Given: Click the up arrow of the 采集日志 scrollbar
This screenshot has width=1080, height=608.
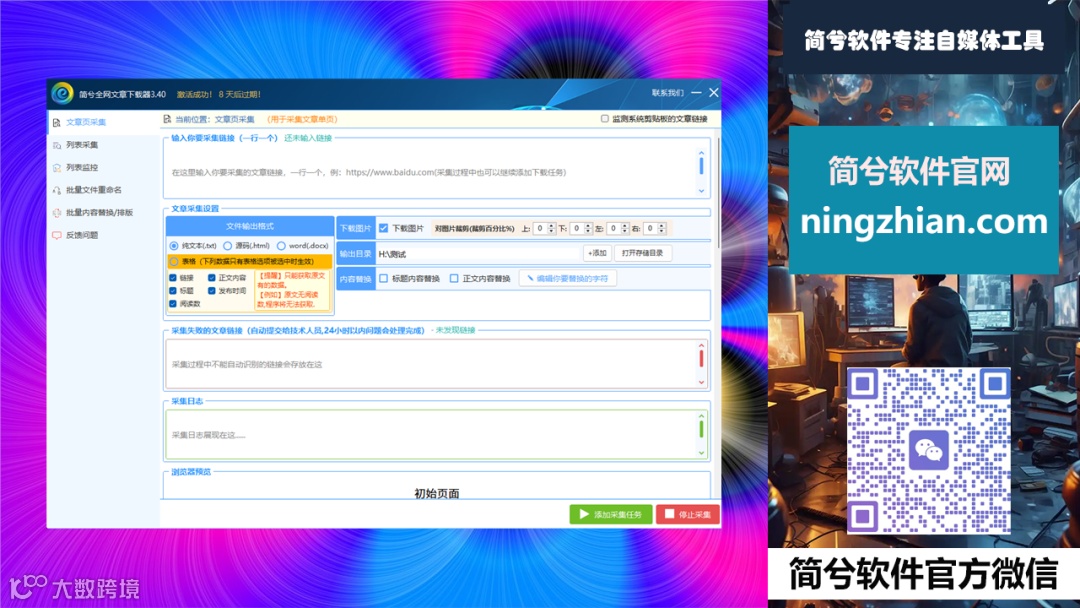Looking at the screenshot, I should tap(701, 416).
